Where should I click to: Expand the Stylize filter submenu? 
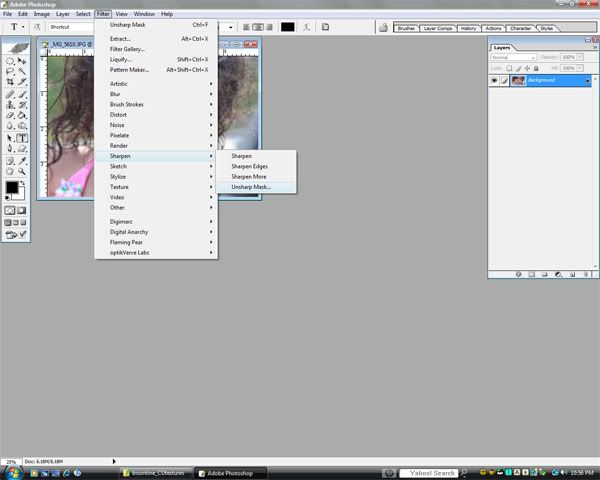156,177
